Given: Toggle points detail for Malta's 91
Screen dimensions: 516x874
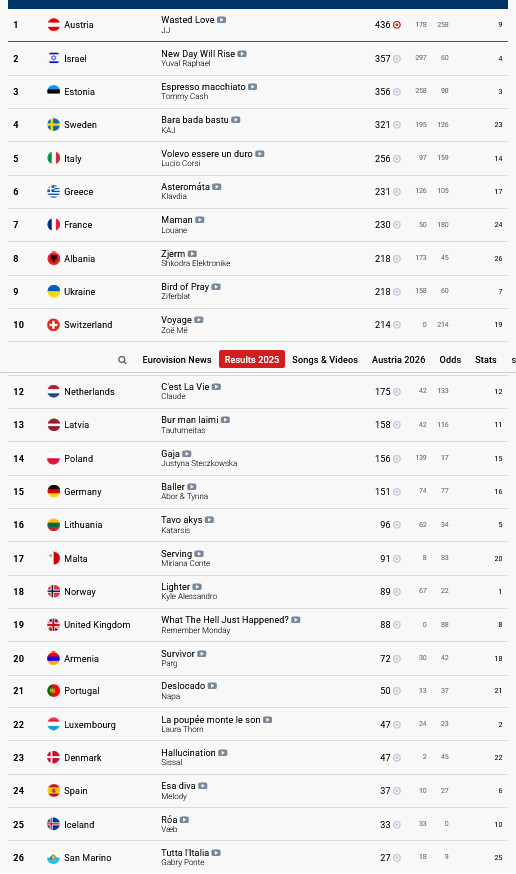Looking at the screenshot, I should click(x=397, y=559).
